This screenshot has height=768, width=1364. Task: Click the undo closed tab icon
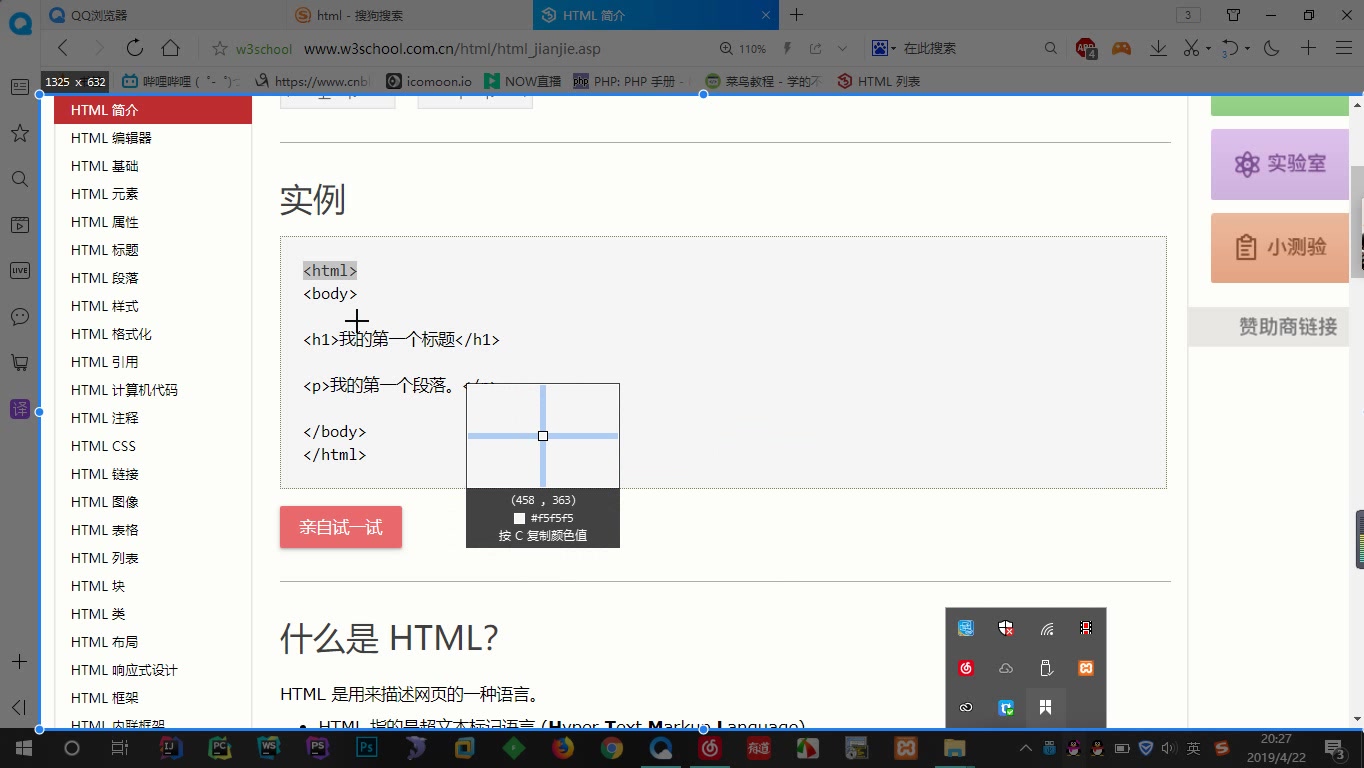pyautogui.click(x=1232, y=48)
